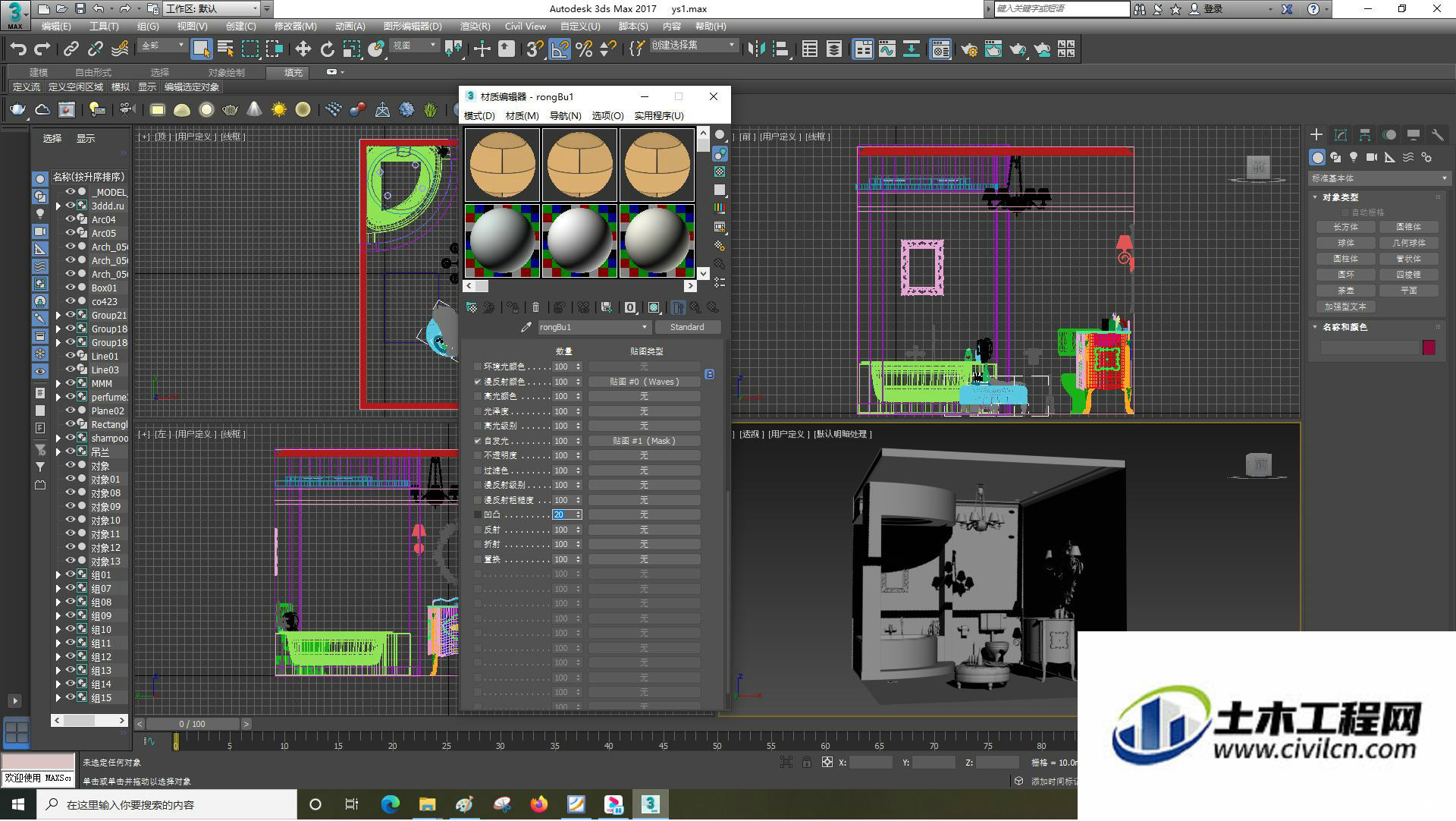Click the teapot icon in shelf toolbar
The height and width of the screenshot is (821, 1456).
[x=17, y=110]
